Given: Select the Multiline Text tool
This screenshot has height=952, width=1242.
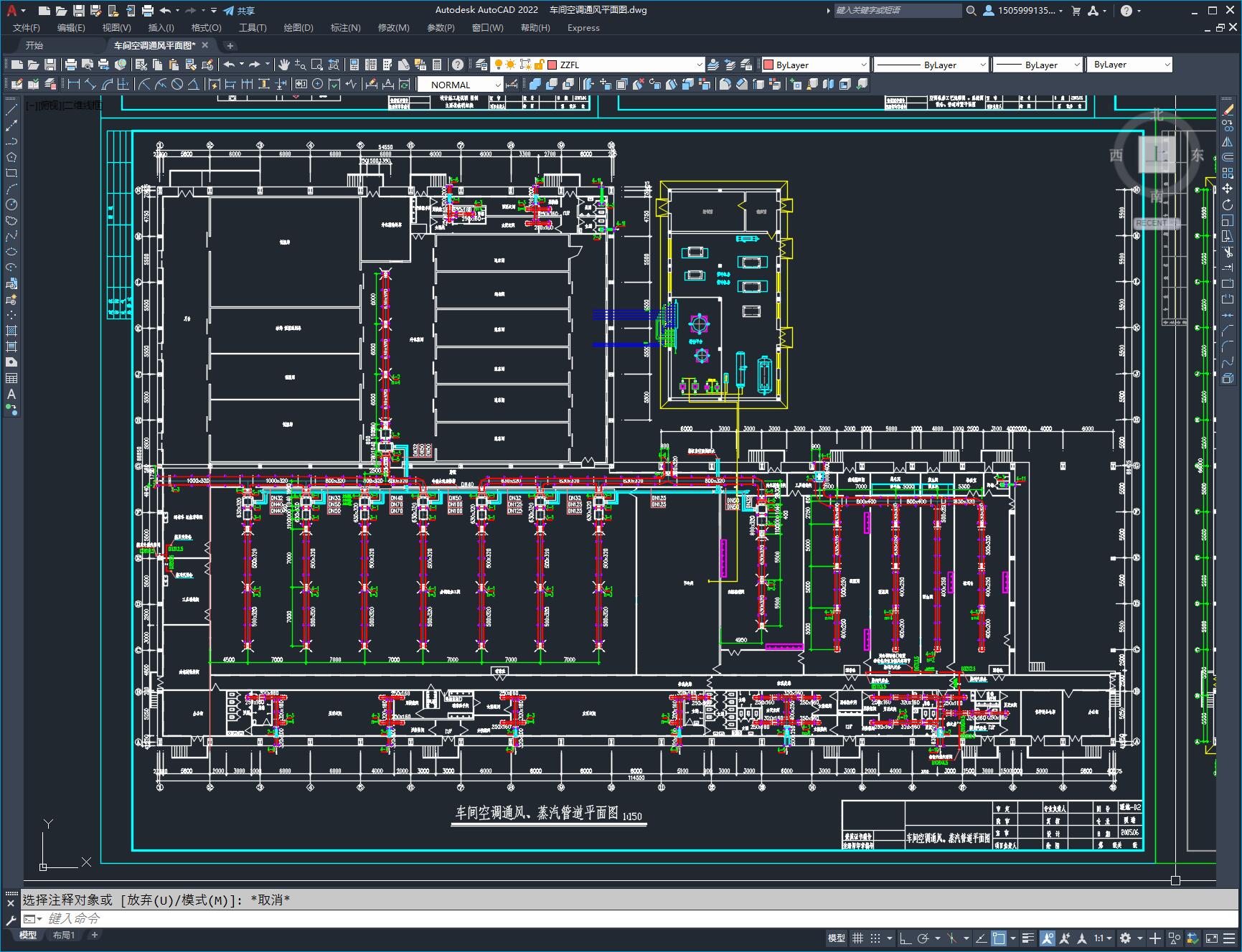Looking at the screenshot, I should point(11,394).
